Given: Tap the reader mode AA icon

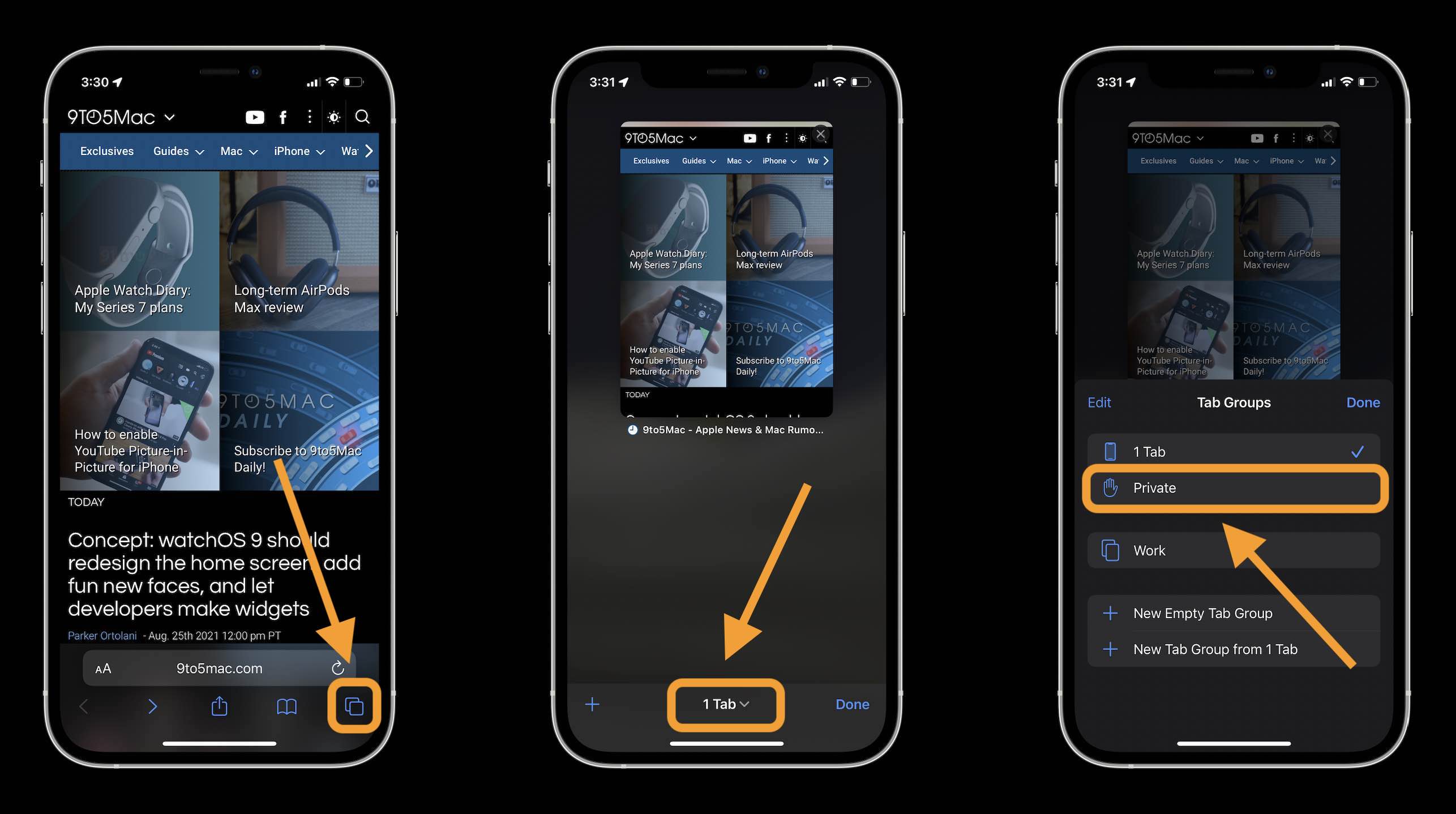Looking at the screenshot, I should pyautogui.click(x=99, y=667).
